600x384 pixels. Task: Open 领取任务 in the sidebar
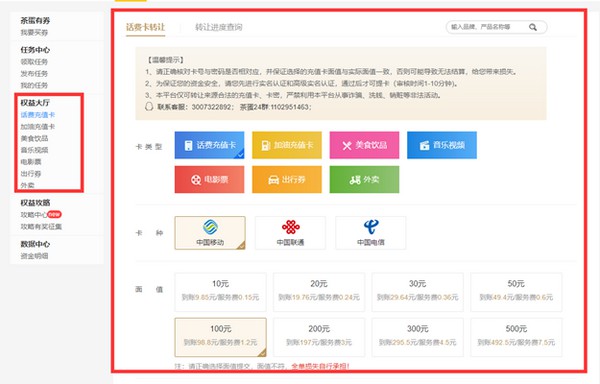point(34,62)
